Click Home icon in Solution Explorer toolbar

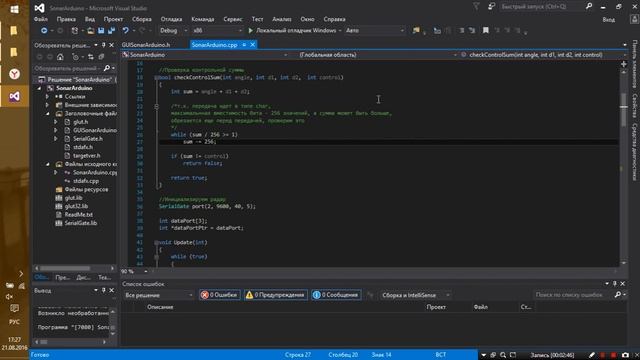click(x=60, y=57)
